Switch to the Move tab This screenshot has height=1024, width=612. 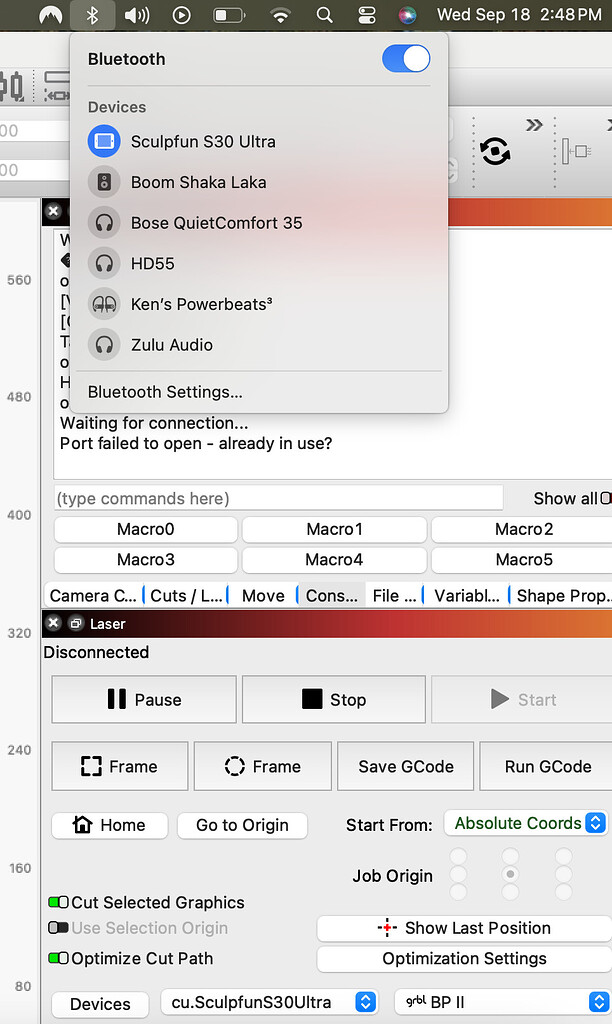[262, 595]
